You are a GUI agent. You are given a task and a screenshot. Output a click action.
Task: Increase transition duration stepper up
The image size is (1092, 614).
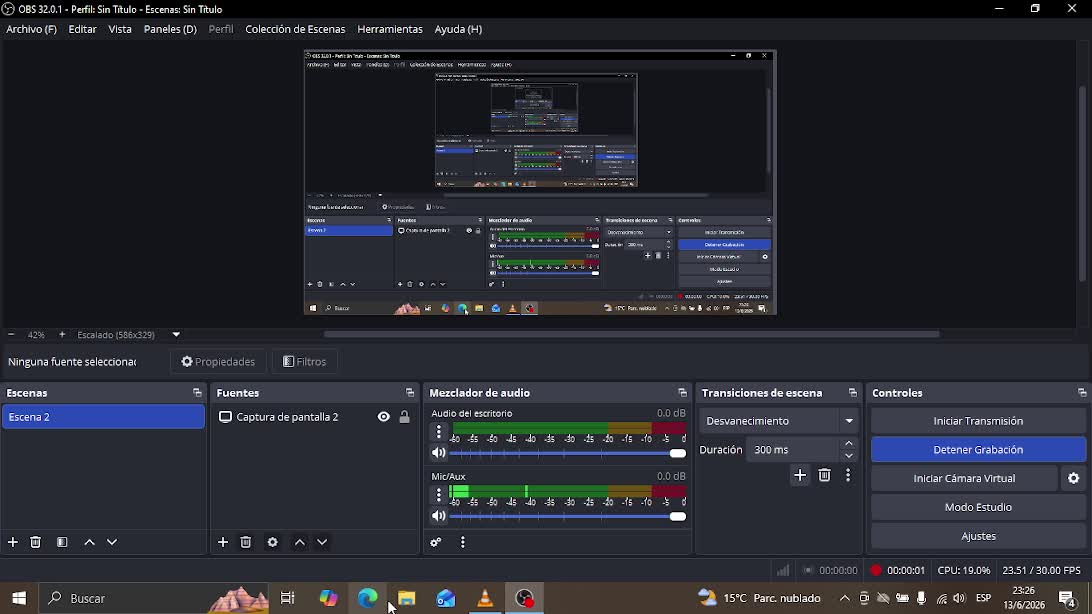[848, 443]
